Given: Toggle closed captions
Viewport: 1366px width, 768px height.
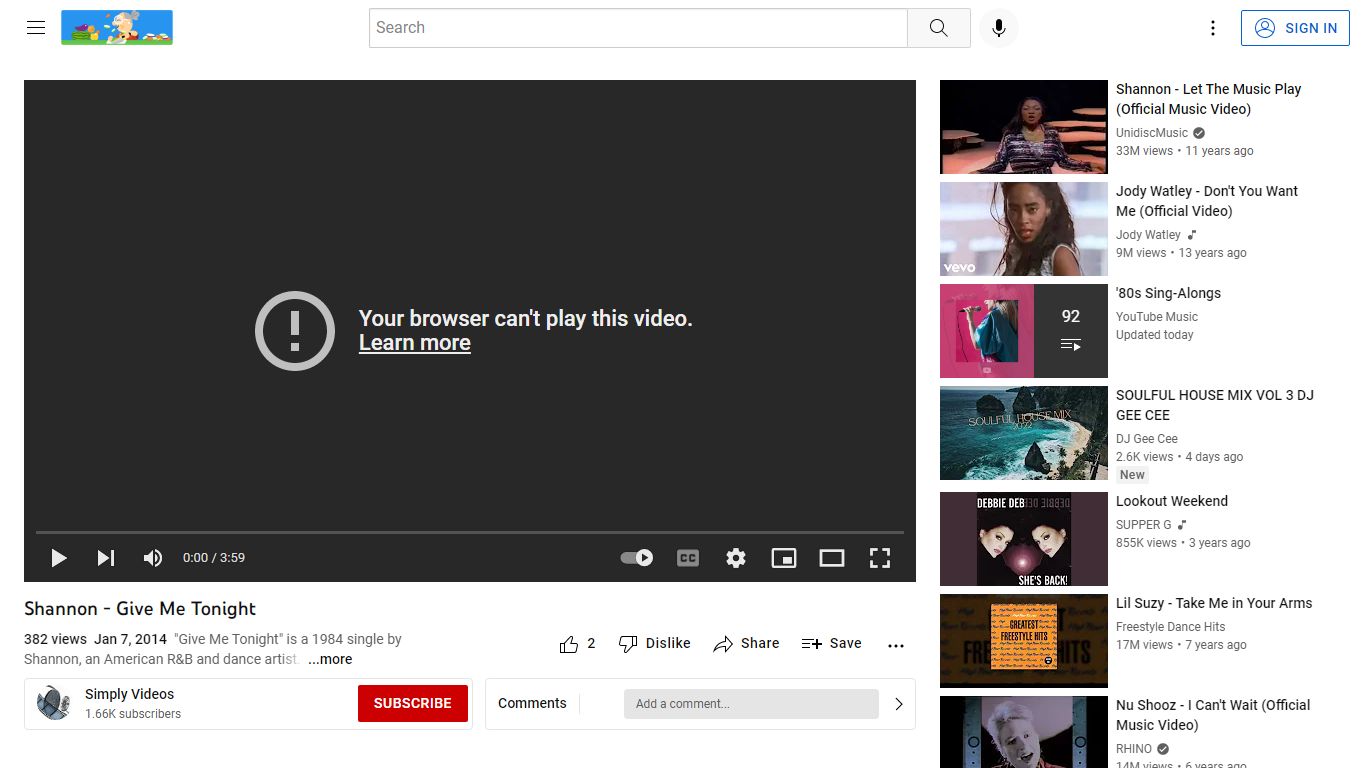Looking at the screenshot, I should [x=688, y=558].
